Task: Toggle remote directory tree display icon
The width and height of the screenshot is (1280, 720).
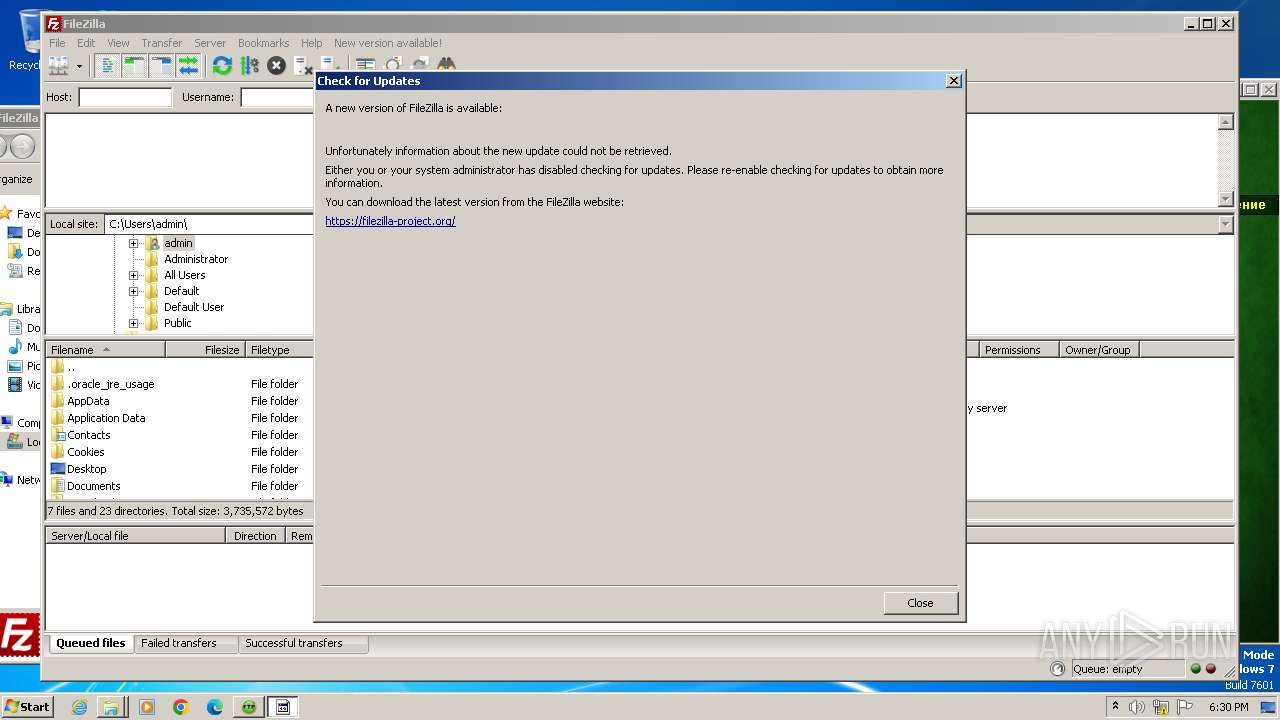Action: pyautogui.click(x=161, y=66)
